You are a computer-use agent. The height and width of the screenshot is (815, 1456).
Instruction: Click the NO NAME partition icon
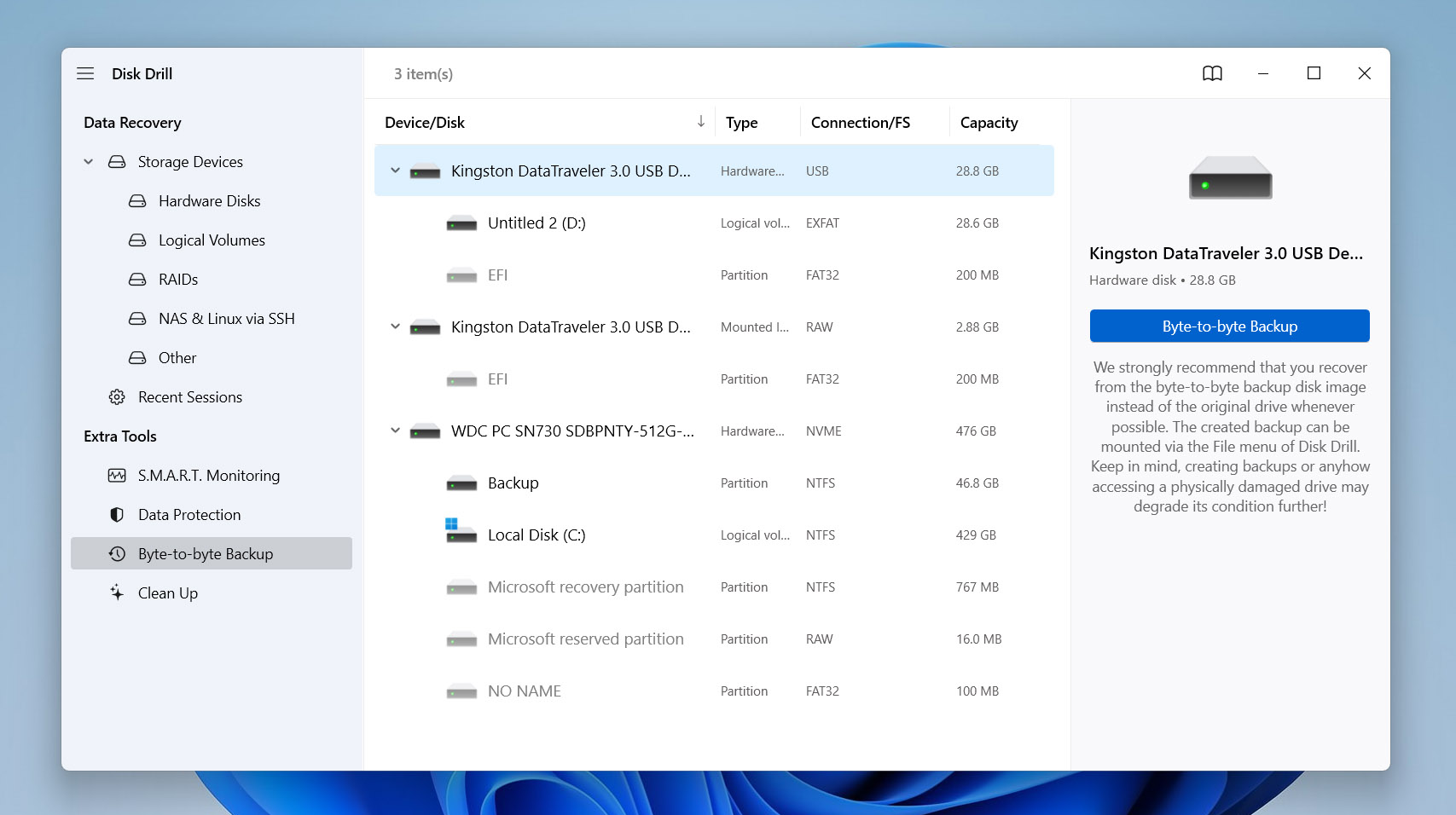click(x=461, y=691)
